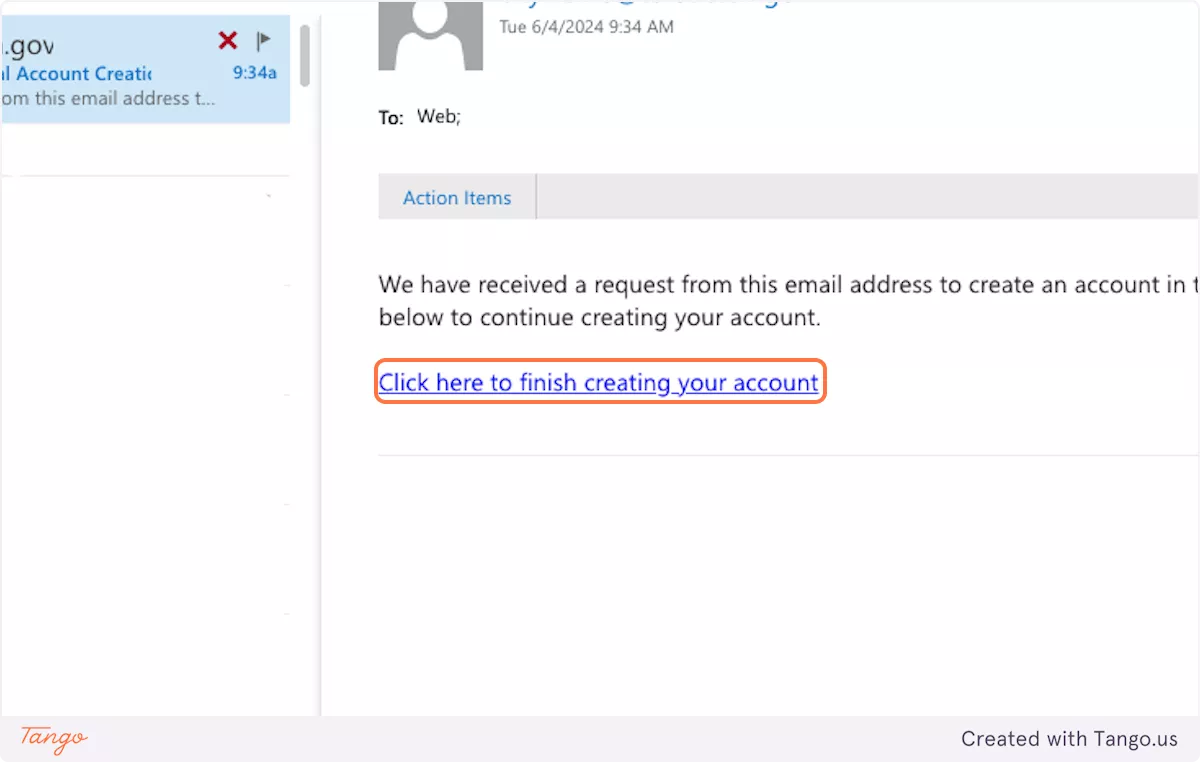Open the Action Items tab
The width and height of the screenshot is (1200, 762).
[457, 198]
